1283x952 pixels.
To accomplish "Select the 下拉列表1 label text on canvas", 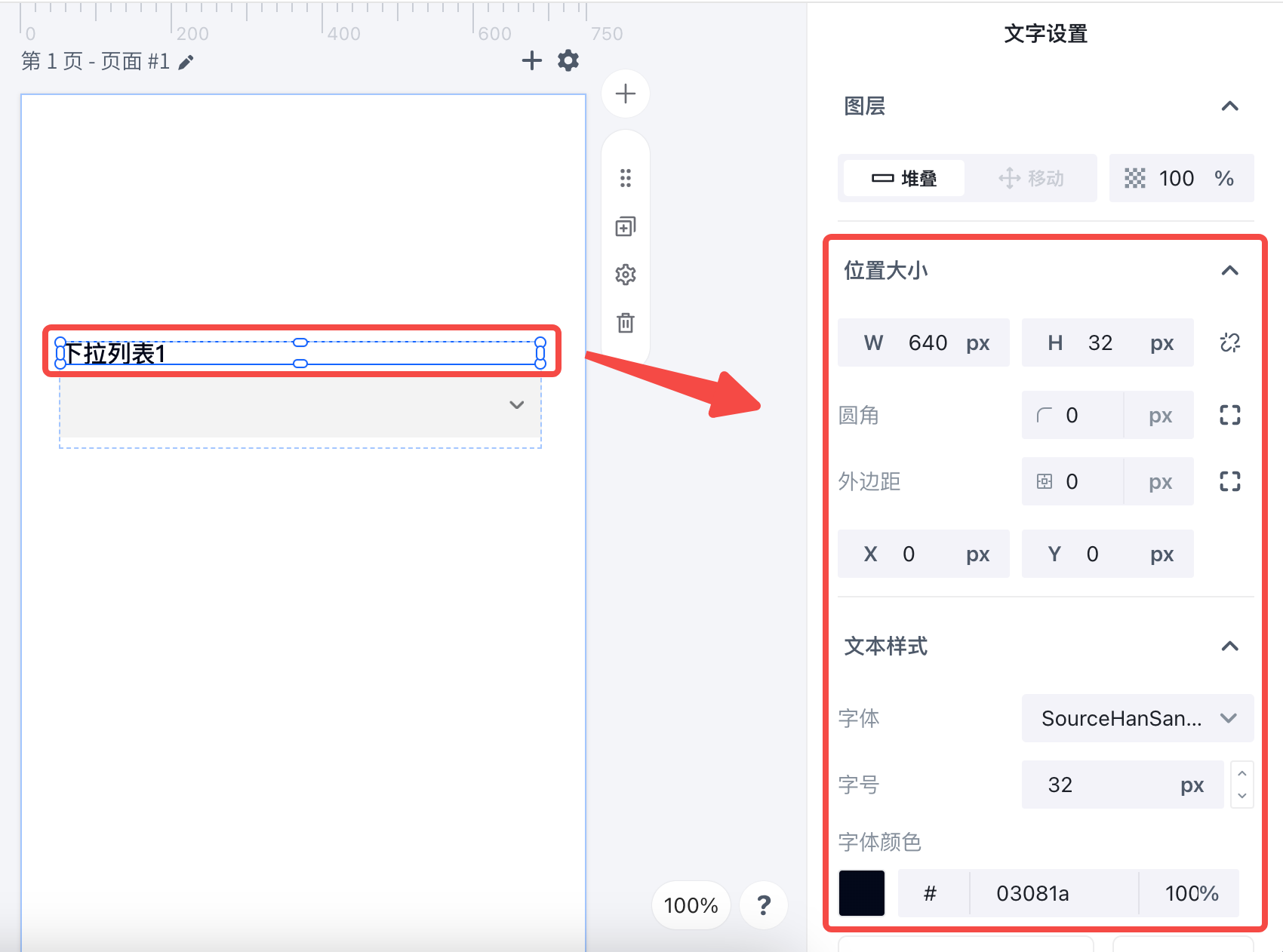I will point(115,353).
